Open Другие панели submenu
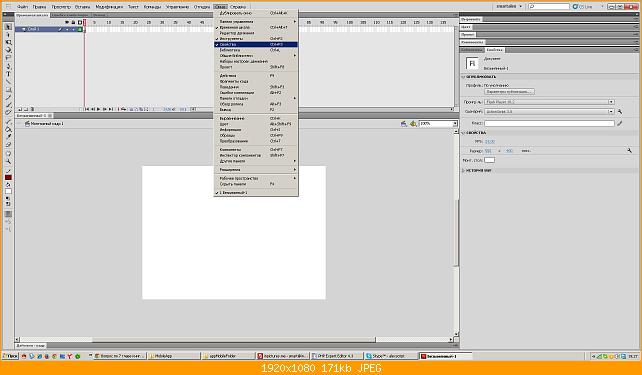Screen dimensions: 642x375 [x=256, y=161]
